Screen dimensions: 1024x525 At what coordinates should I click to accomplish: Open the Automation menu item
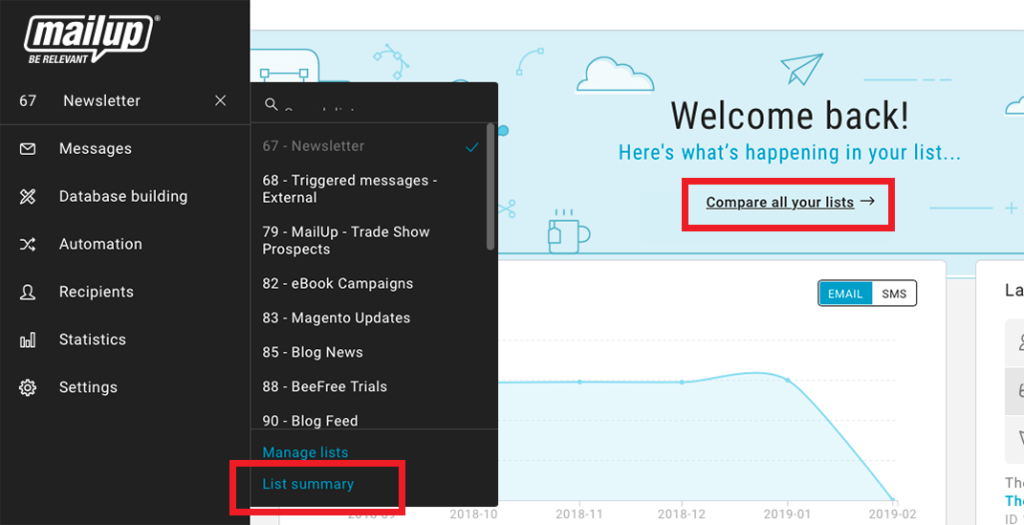(100, 244)
